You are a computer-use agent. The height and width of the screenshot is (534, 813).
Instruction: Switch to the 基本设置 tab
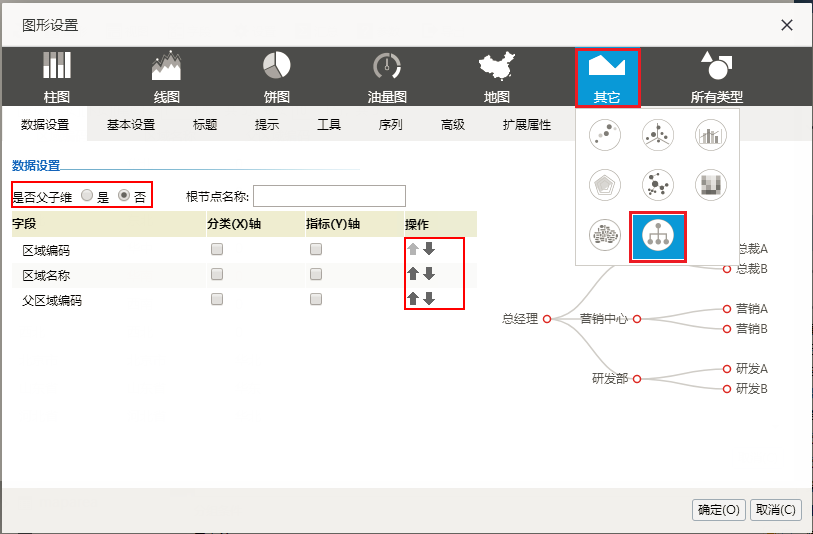tap(131, 124)
